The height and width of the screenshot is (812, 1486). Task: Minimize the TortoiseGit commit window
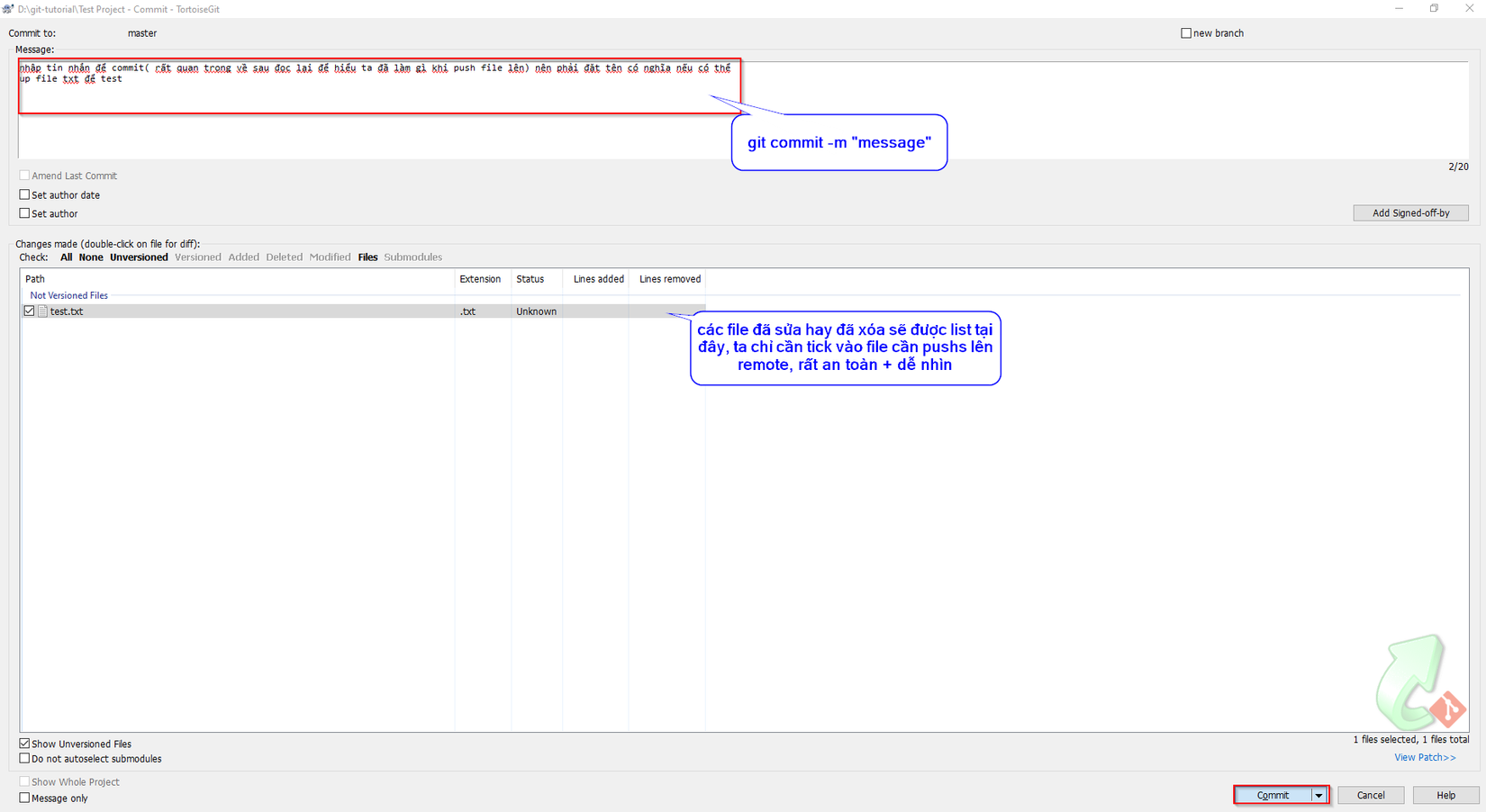tap(1399, 9)
